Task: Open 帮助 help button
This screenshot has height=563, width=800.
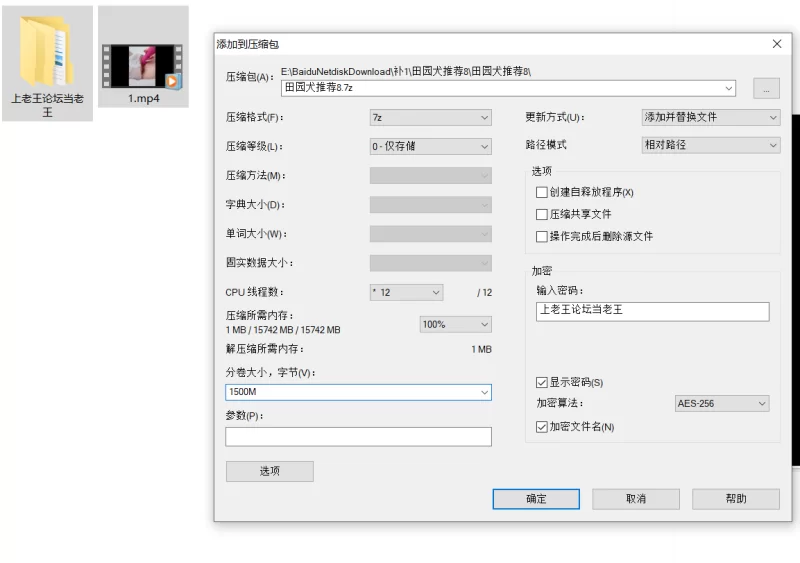Action: tap(736, 499)
